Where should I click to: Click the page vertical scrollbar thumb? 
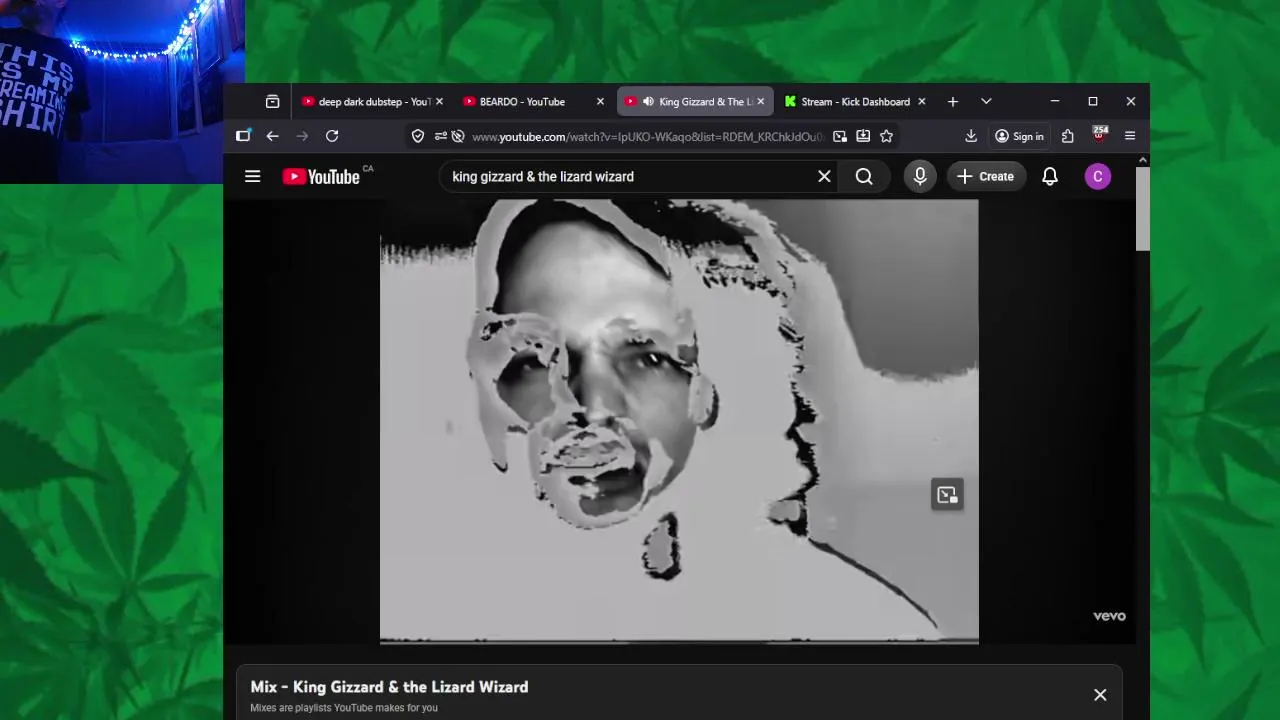(1143, 208)
